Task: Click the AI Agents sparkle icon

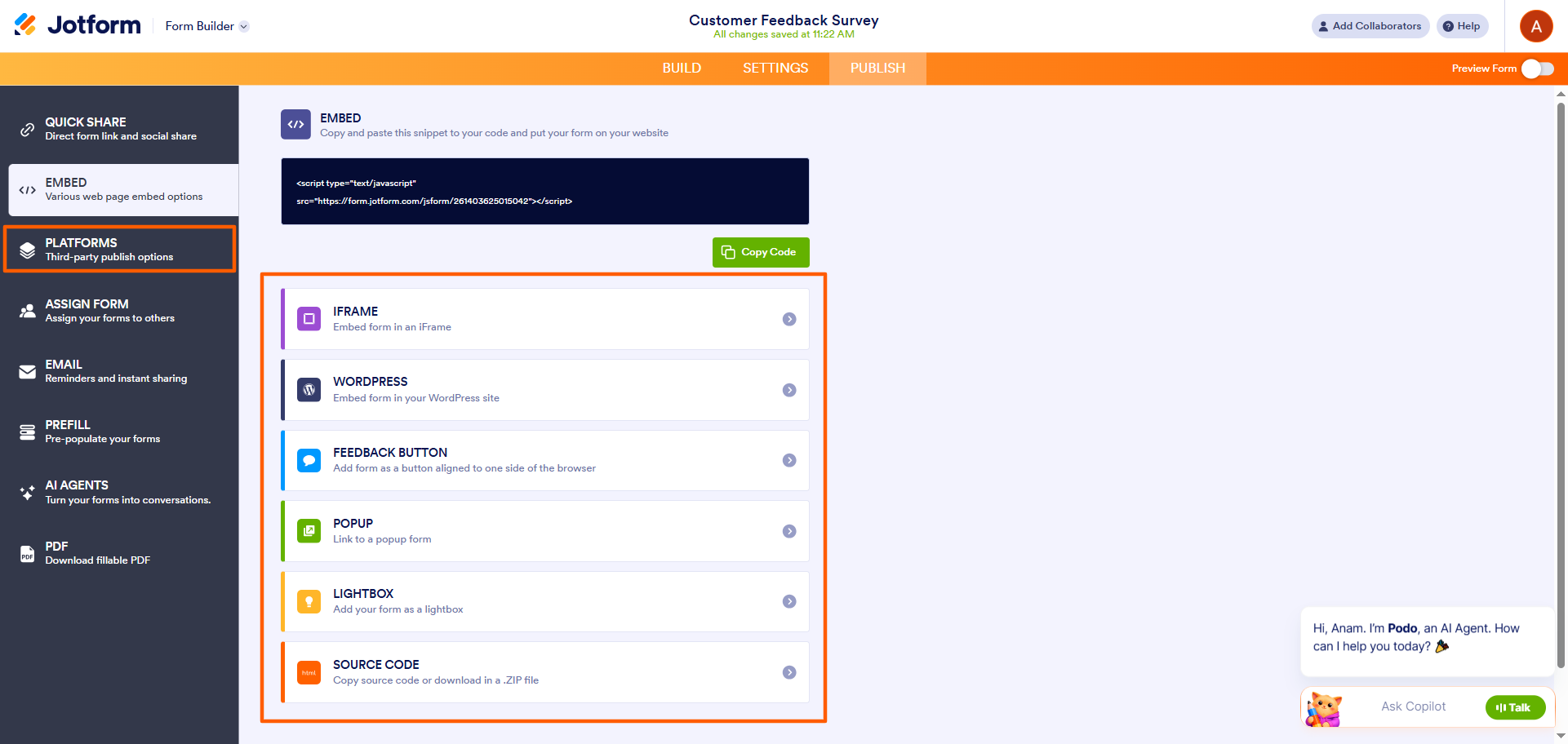Action: [27, 492]
